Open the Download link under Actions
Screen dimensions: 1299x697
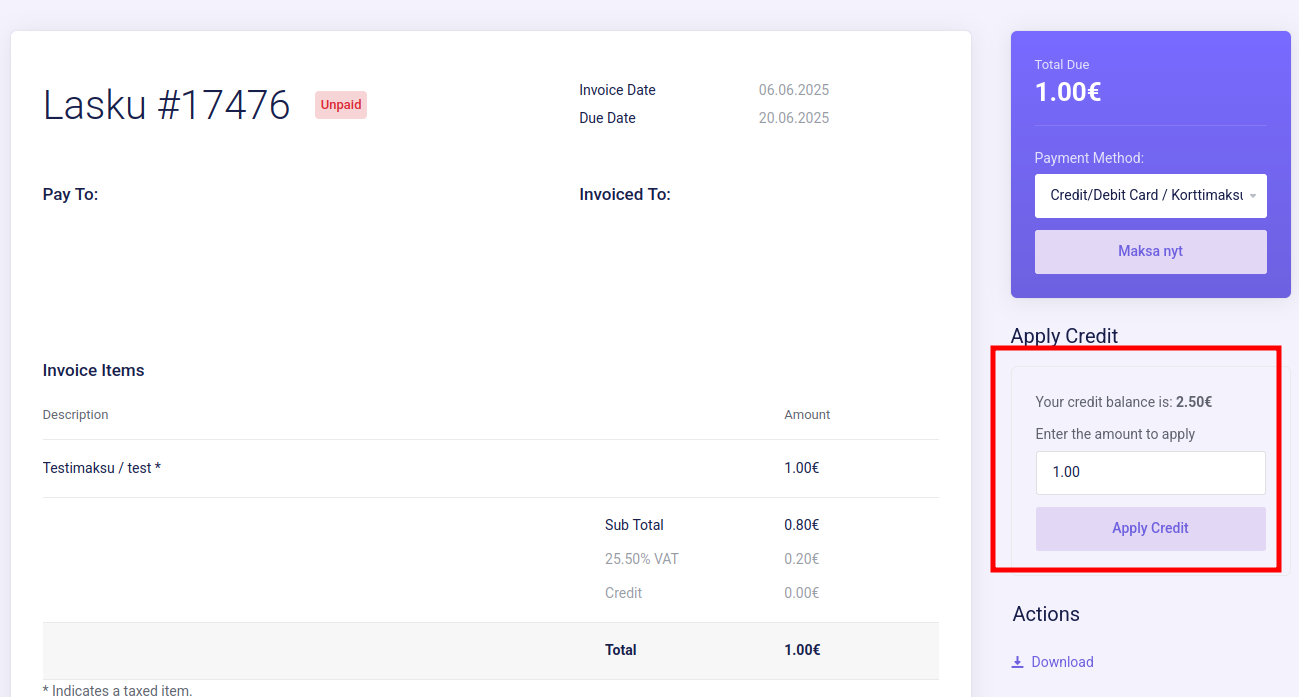point(1062,662)
